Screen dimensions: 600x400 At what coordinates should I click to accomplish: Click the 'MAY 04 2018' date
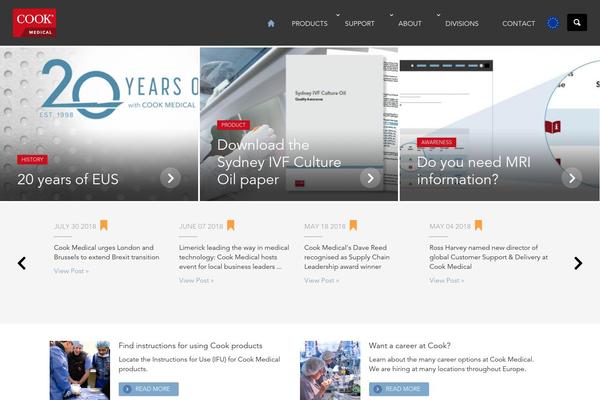coord(450,227)
